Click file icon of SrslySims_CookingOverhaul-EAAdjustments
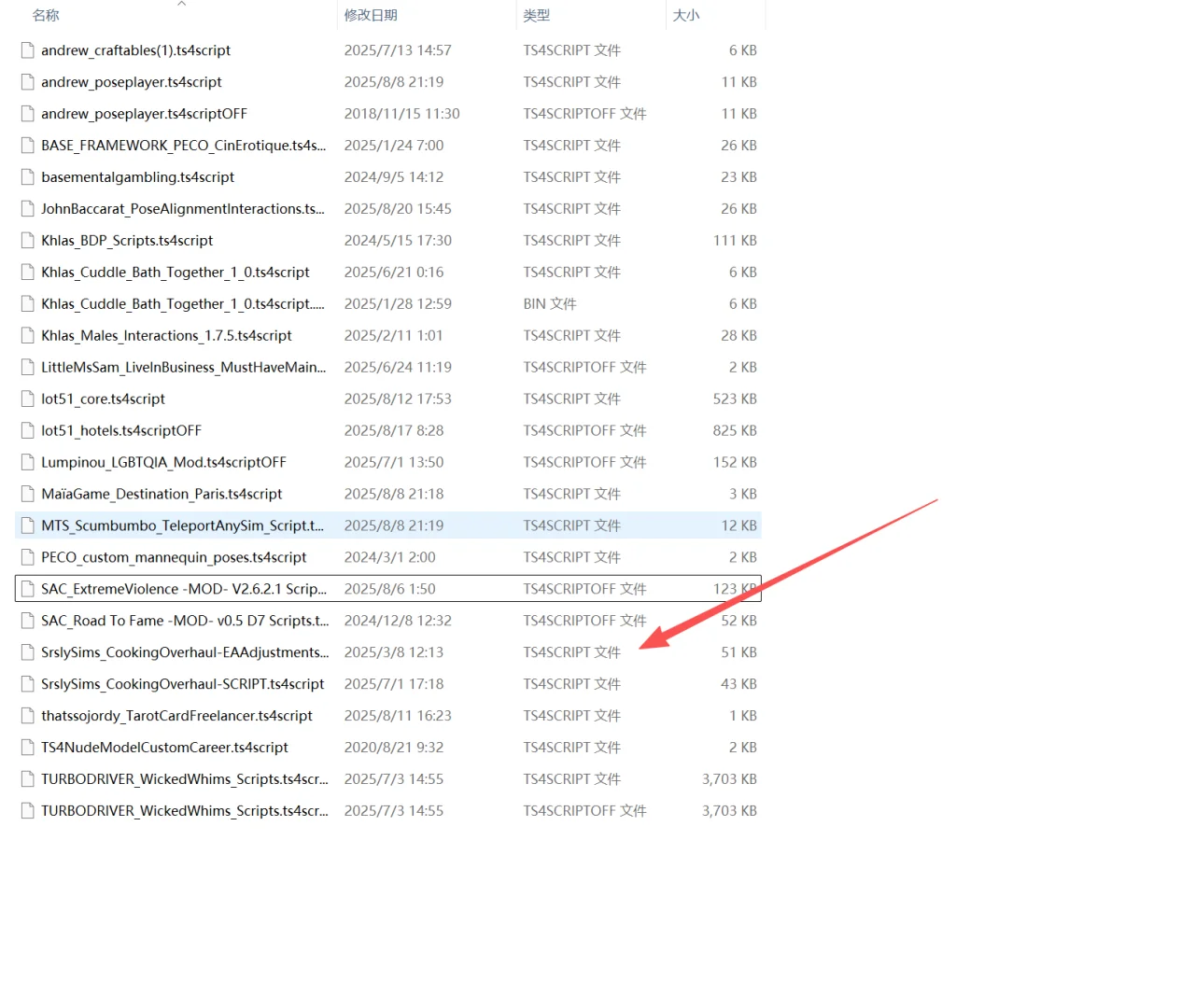Screen dimensions: 1181x1008 tap(28, 653)
